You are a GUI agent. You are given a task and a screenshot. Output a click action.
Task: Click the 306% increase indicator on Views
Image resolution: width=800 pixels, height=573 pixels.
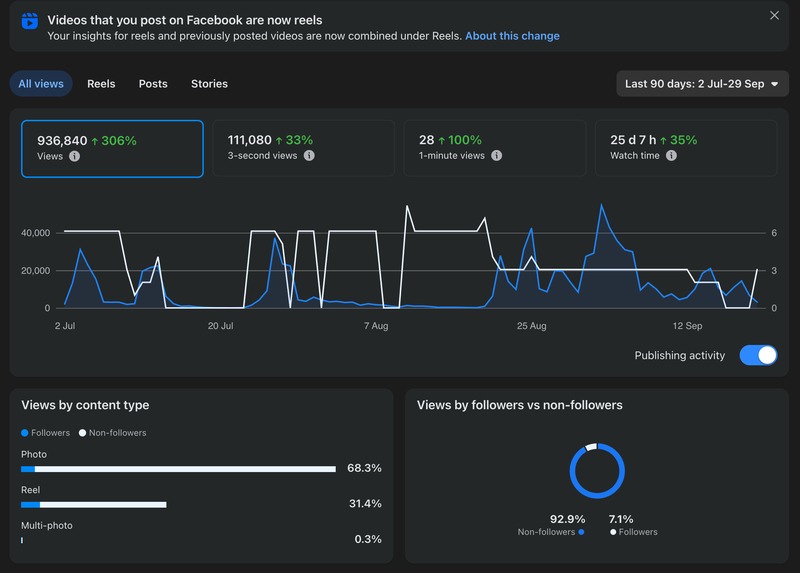pos(114,141)
